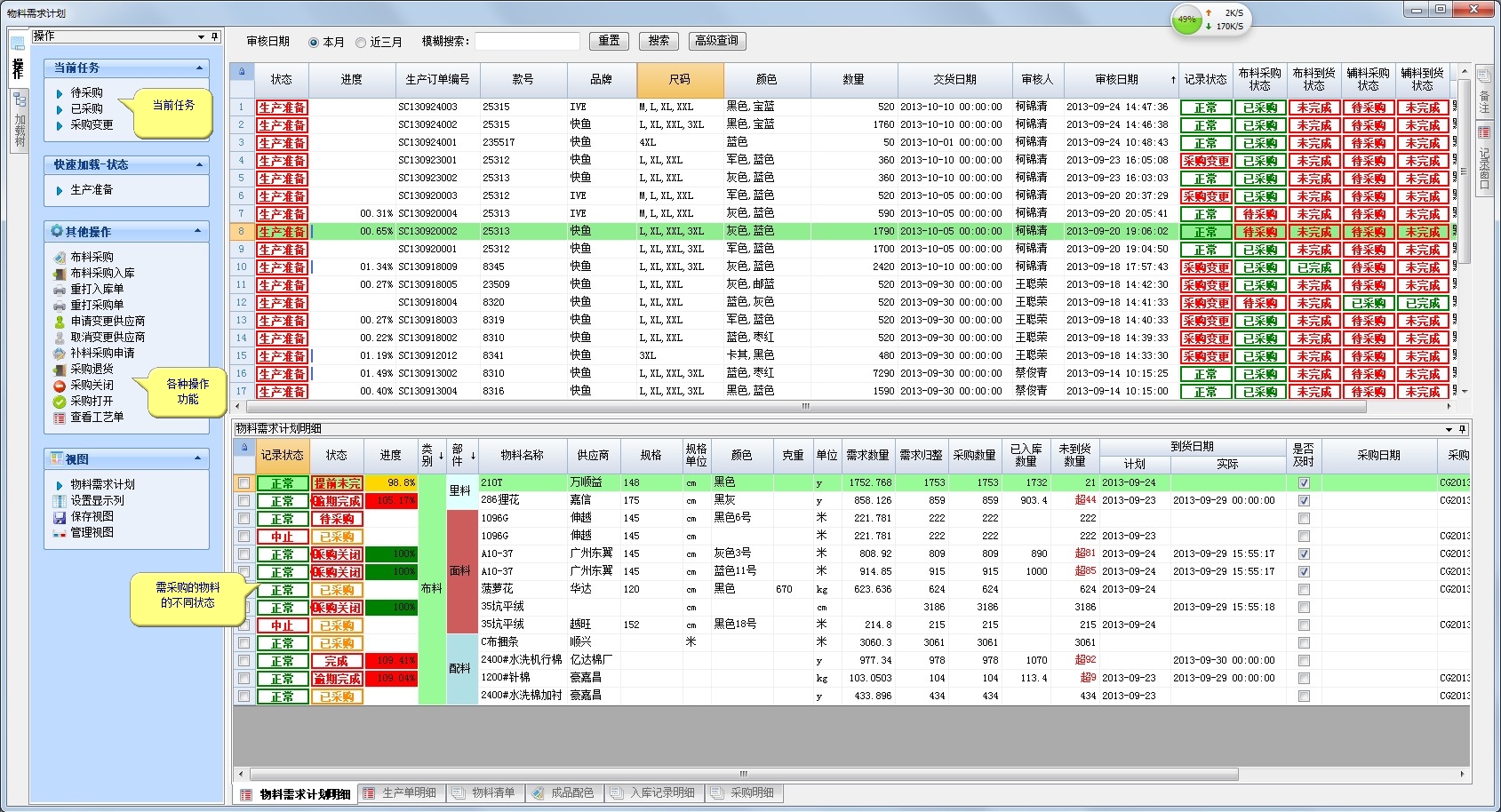Click the 设置显示列 columns icon
The width and height of the screenshot is (1501, 812).
60,500
